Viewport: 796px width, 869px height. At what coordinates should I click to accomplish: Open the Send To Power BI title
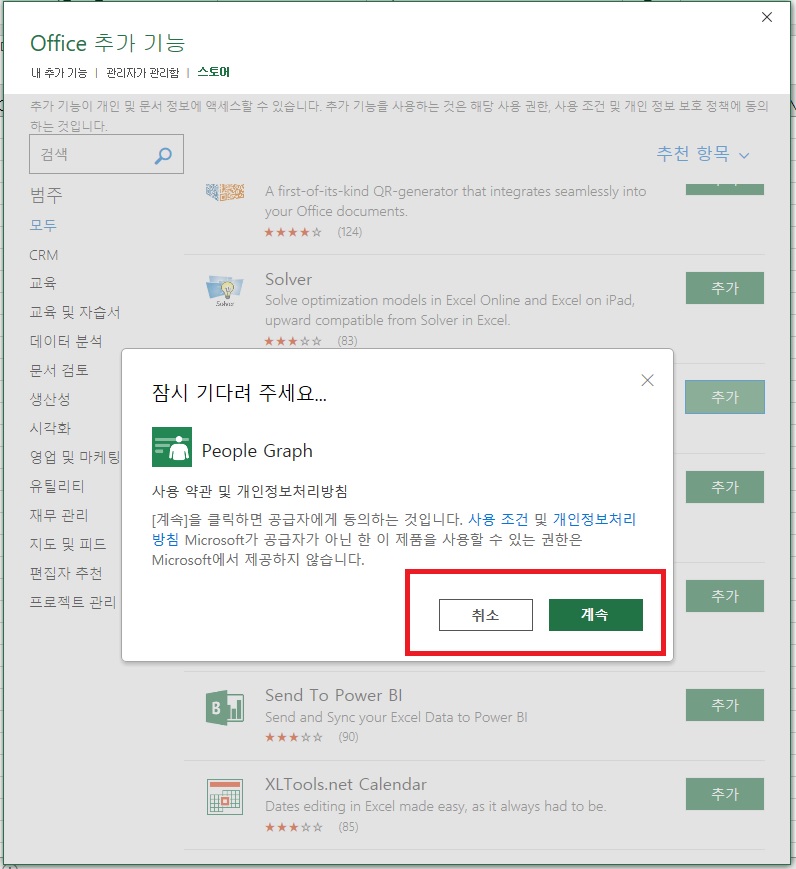(334, 695)
